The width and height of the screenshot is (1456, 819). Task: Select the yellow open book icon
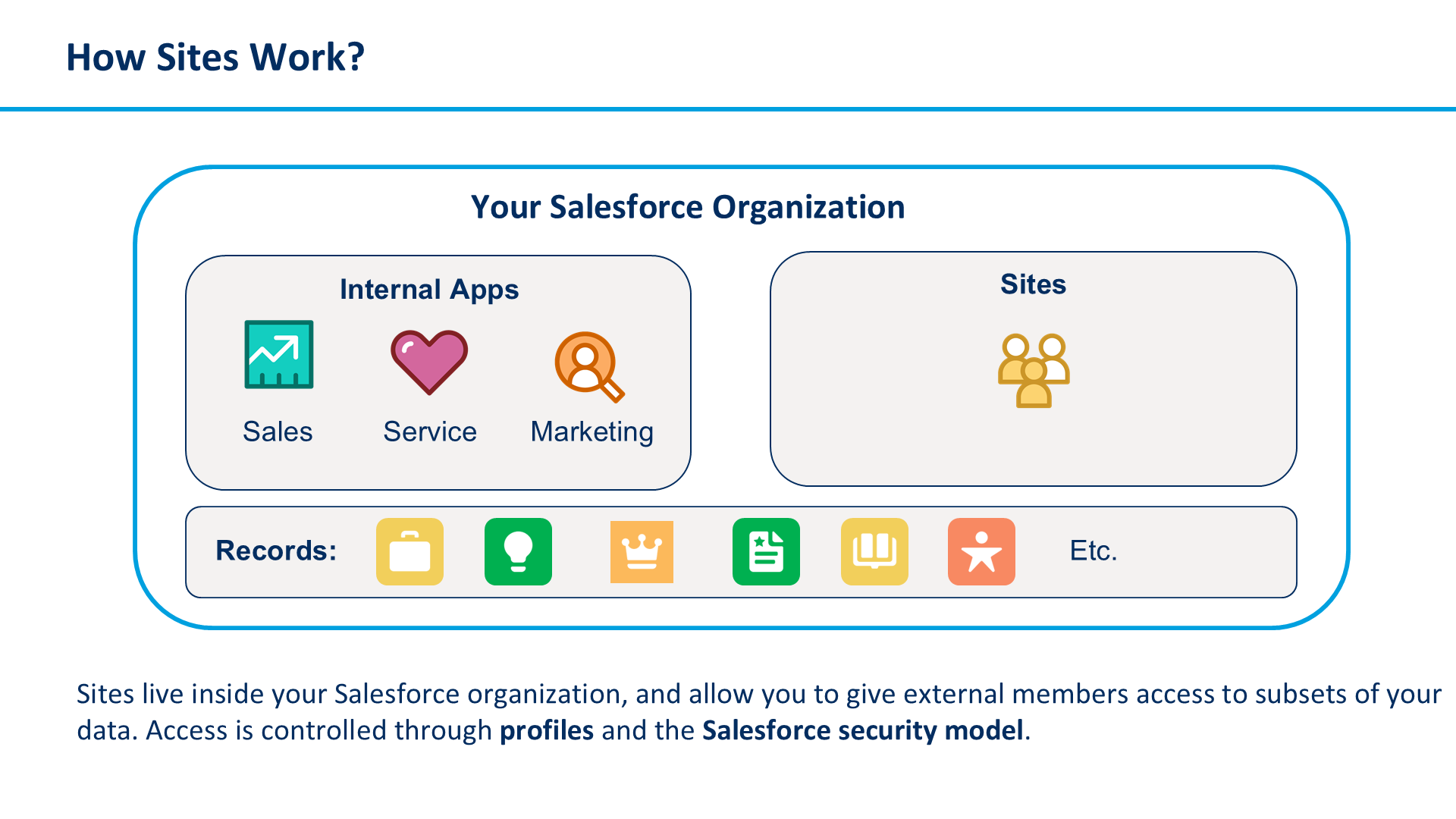click(874, 551)
